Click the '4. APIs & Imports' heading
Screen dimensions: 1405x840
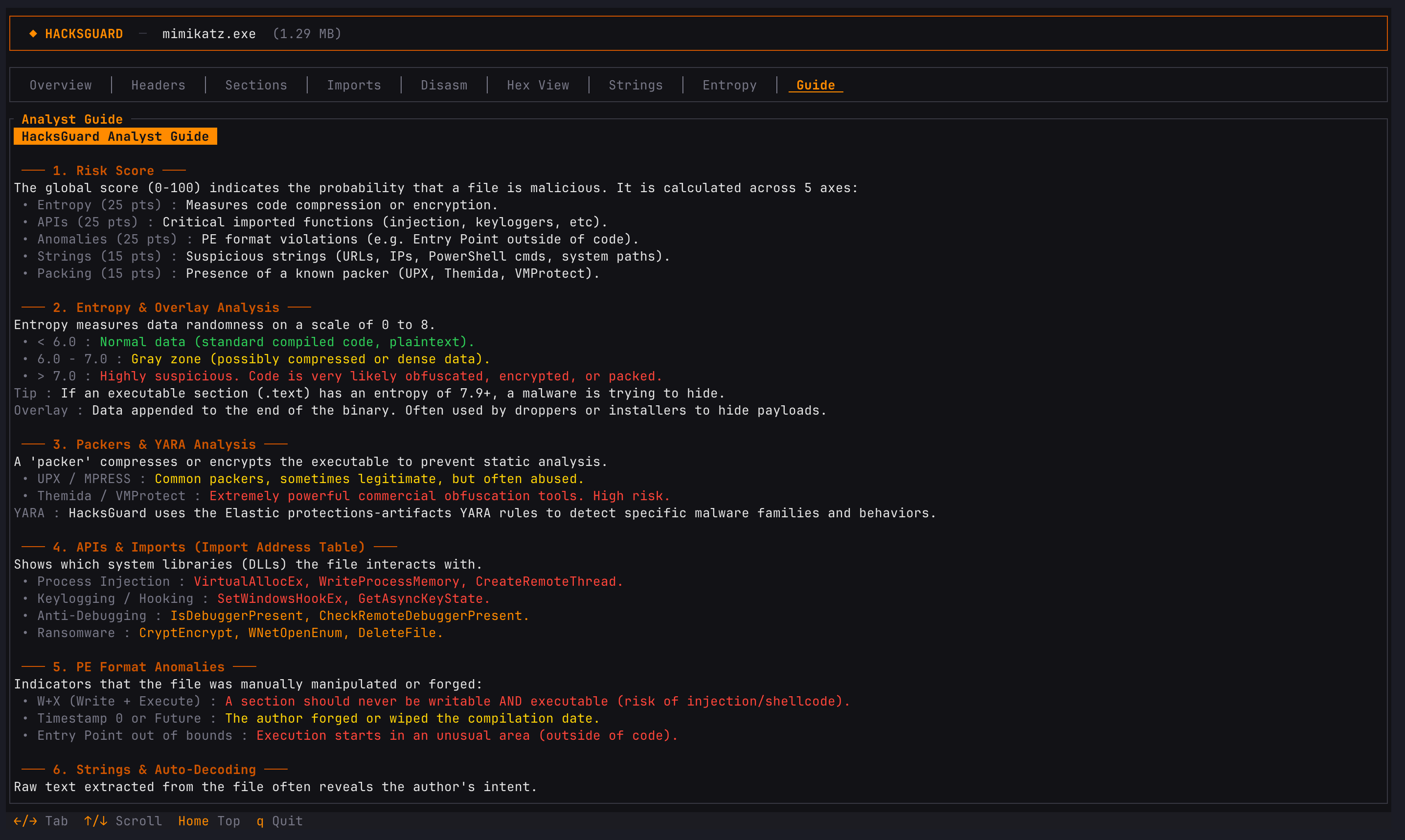[209, 547]
